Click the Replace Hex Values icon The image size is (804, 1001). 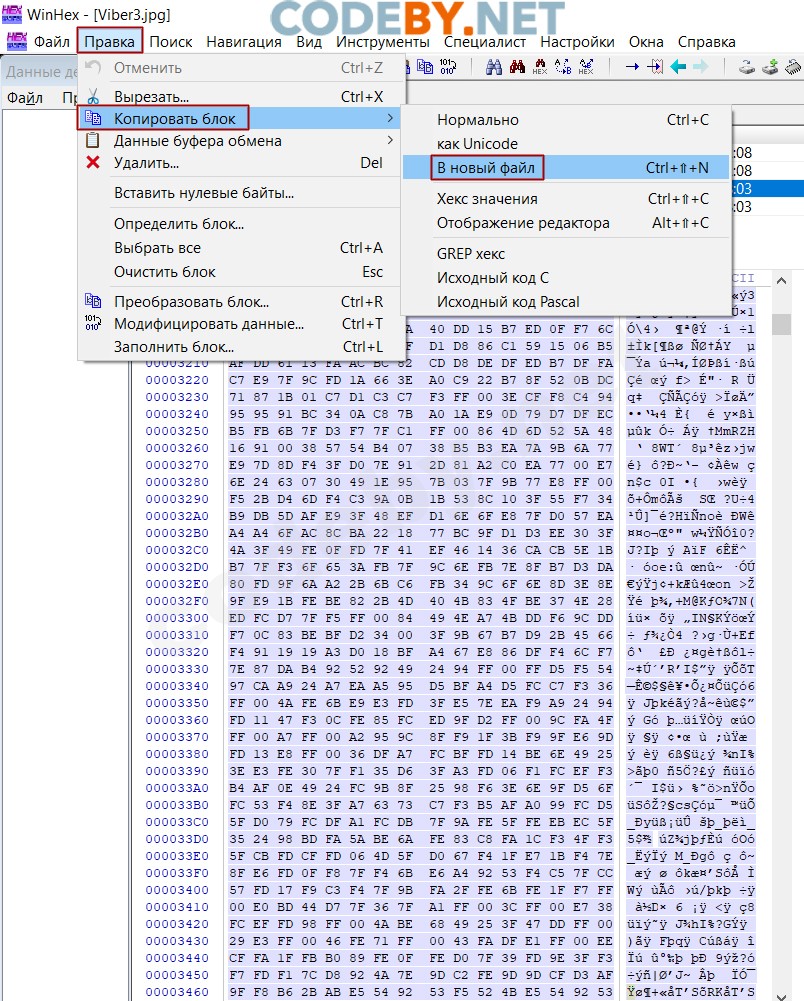[586, 66]
